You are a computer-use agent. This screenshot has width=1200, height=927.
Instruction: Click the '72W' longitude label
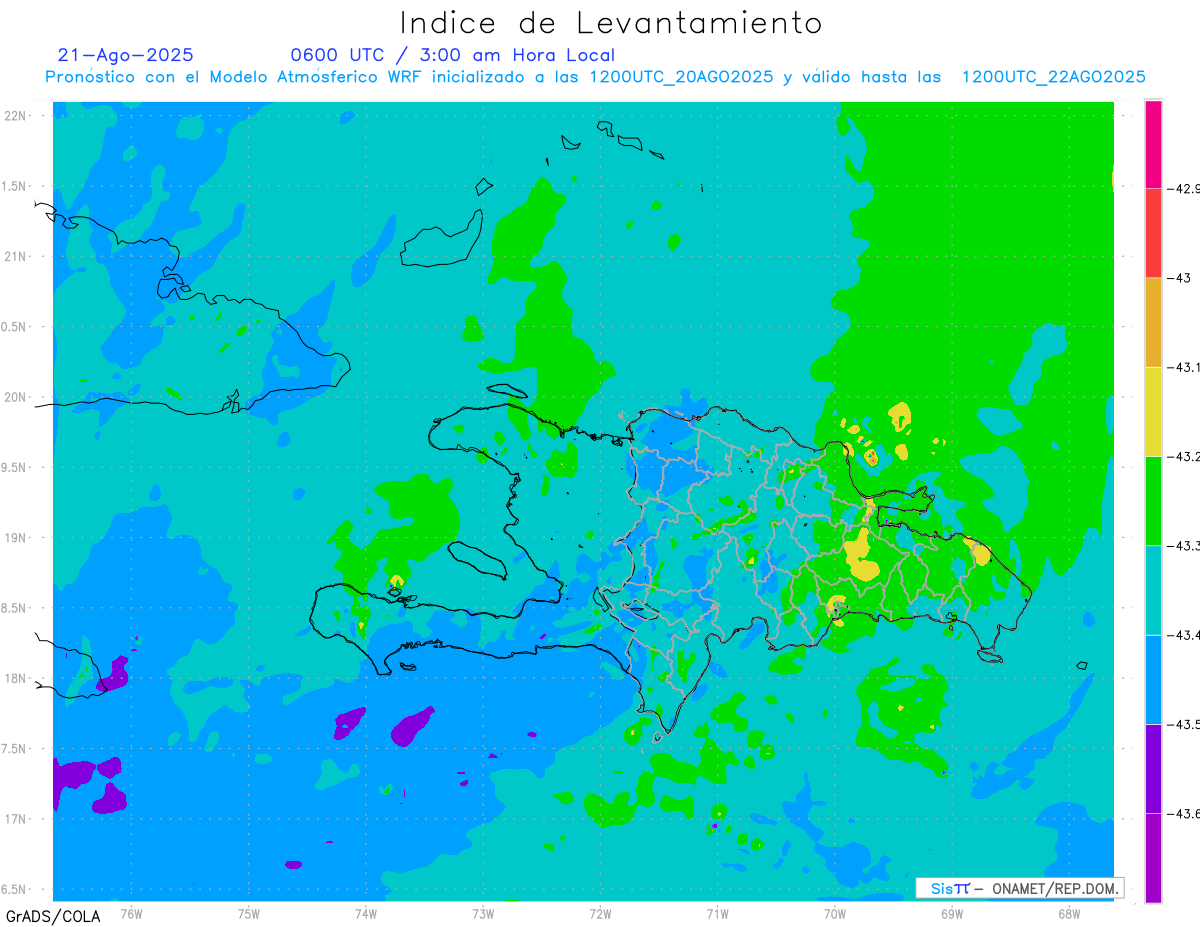[x=600, y=912]
